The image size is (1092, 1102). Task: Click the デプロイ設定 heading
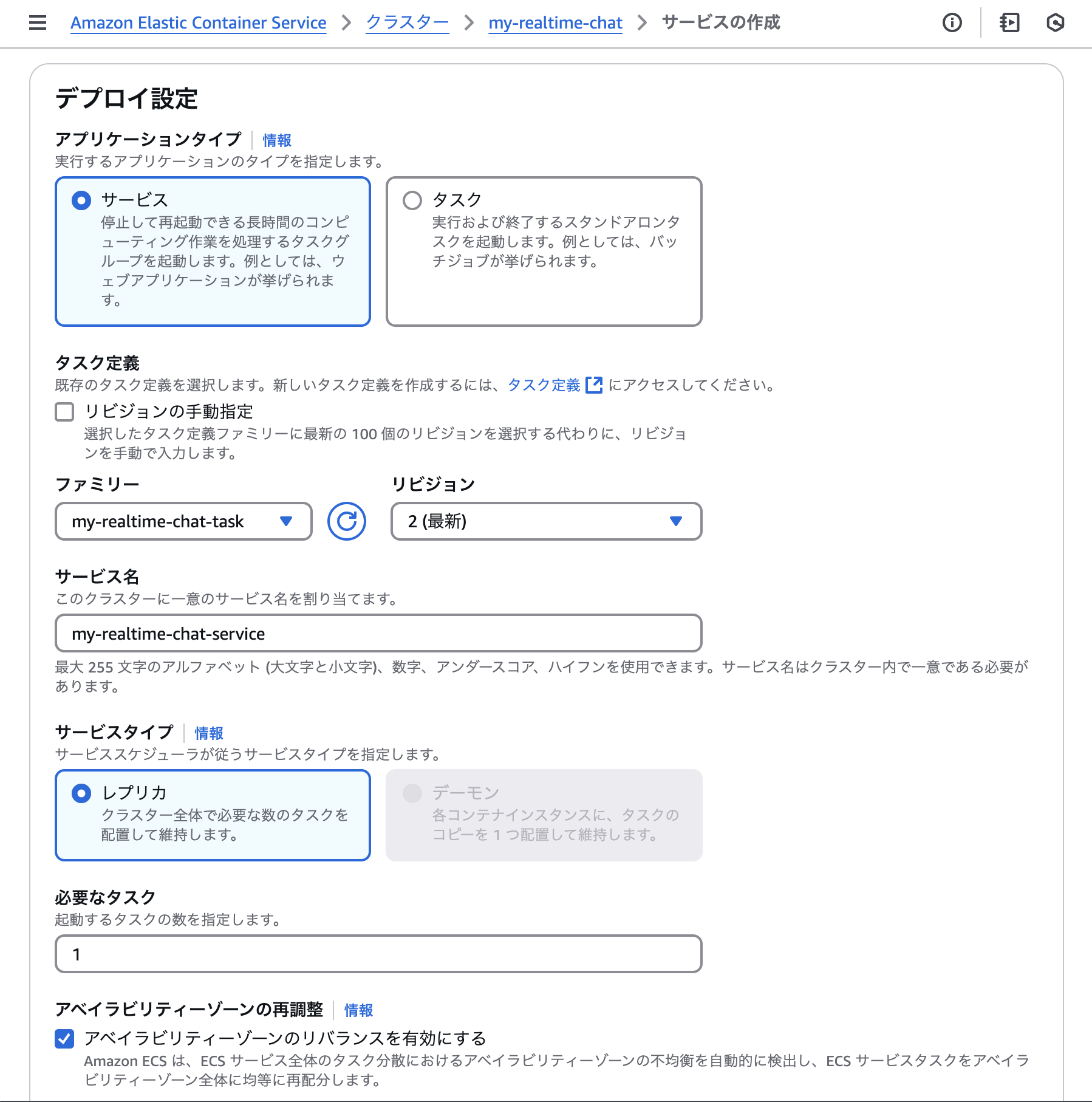click(x=126, y=98)
